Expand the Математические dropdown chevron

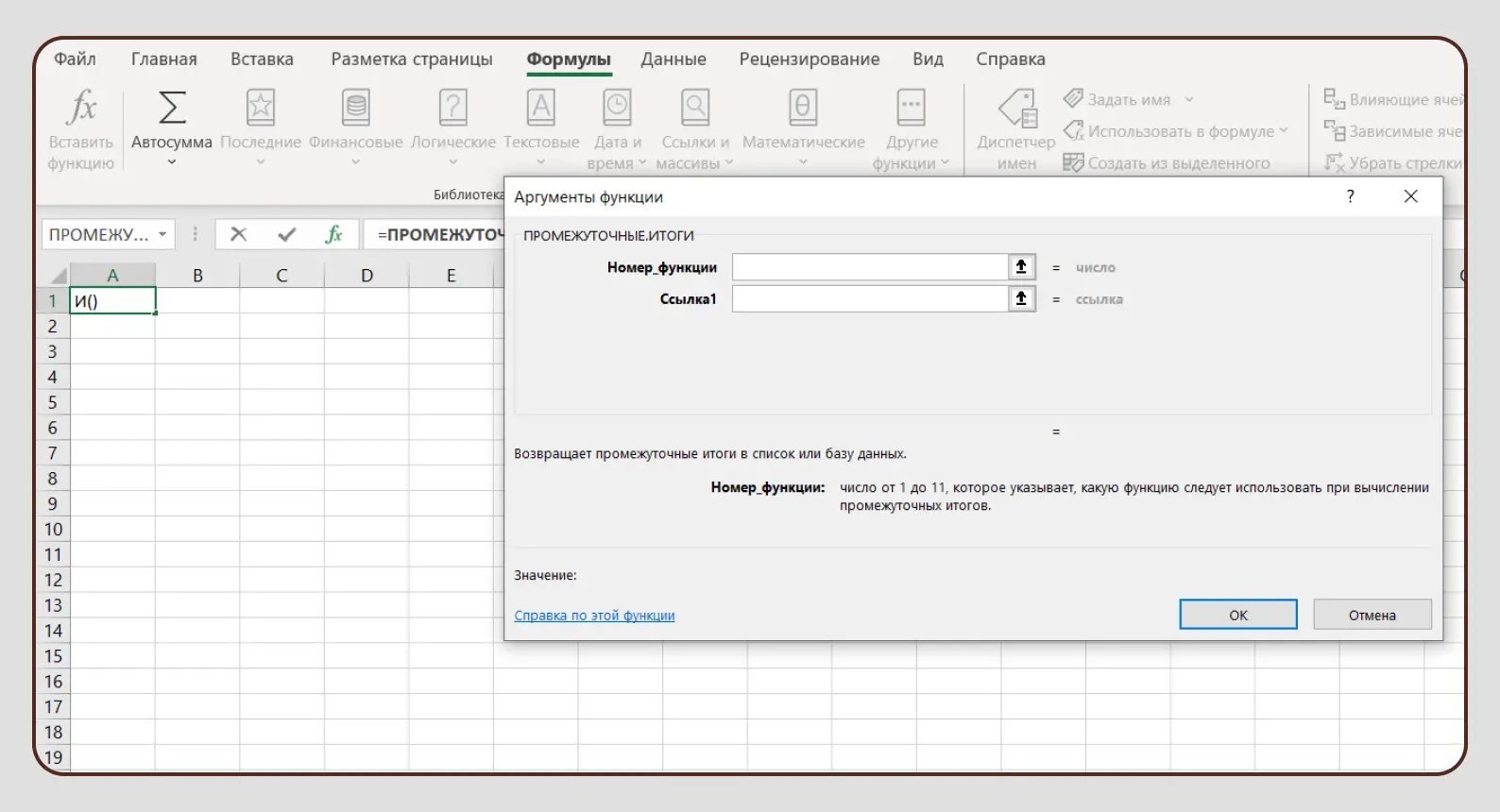[x=803, y=162]
